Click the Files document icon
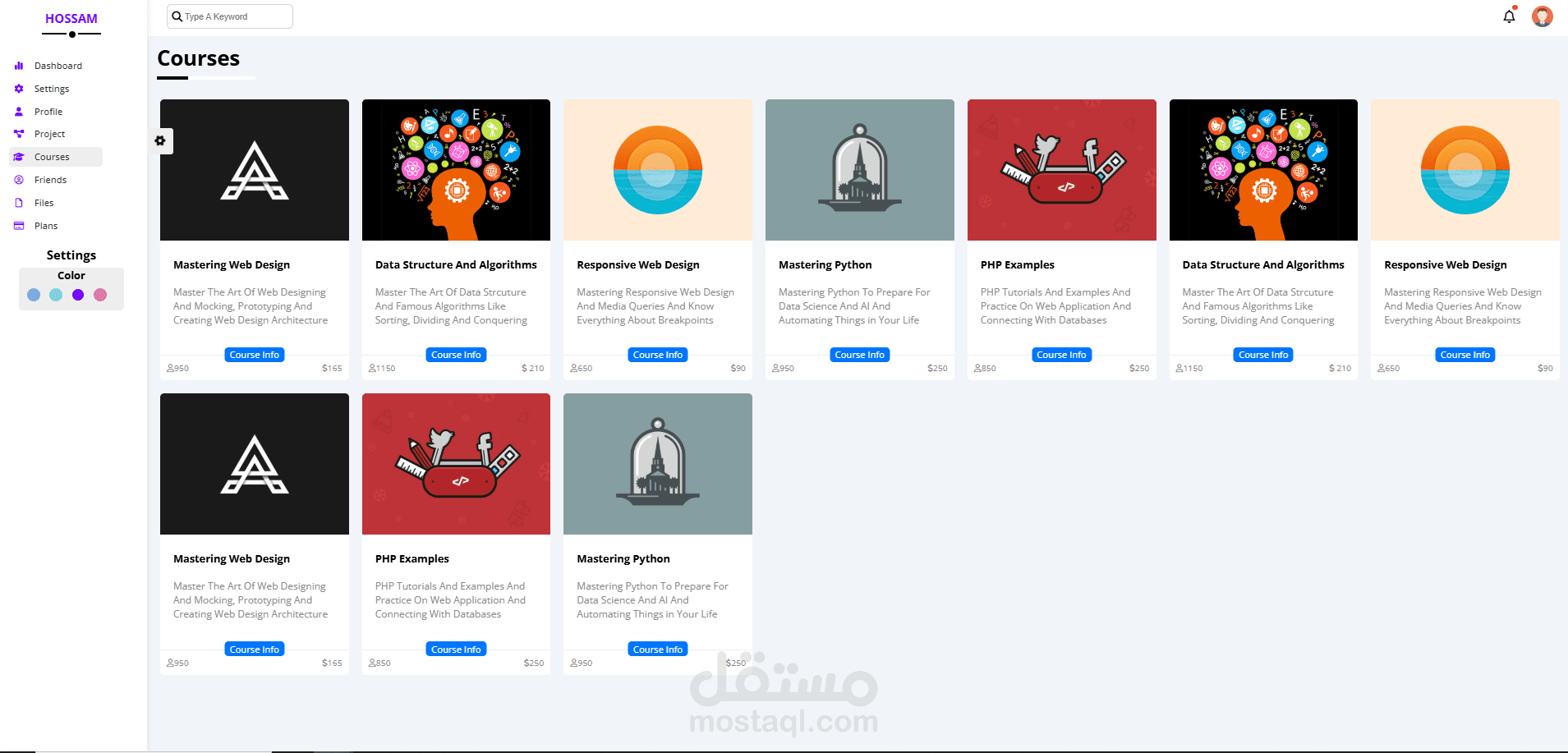The width and height of the screenshot is (1568, 753). point(19,203)
